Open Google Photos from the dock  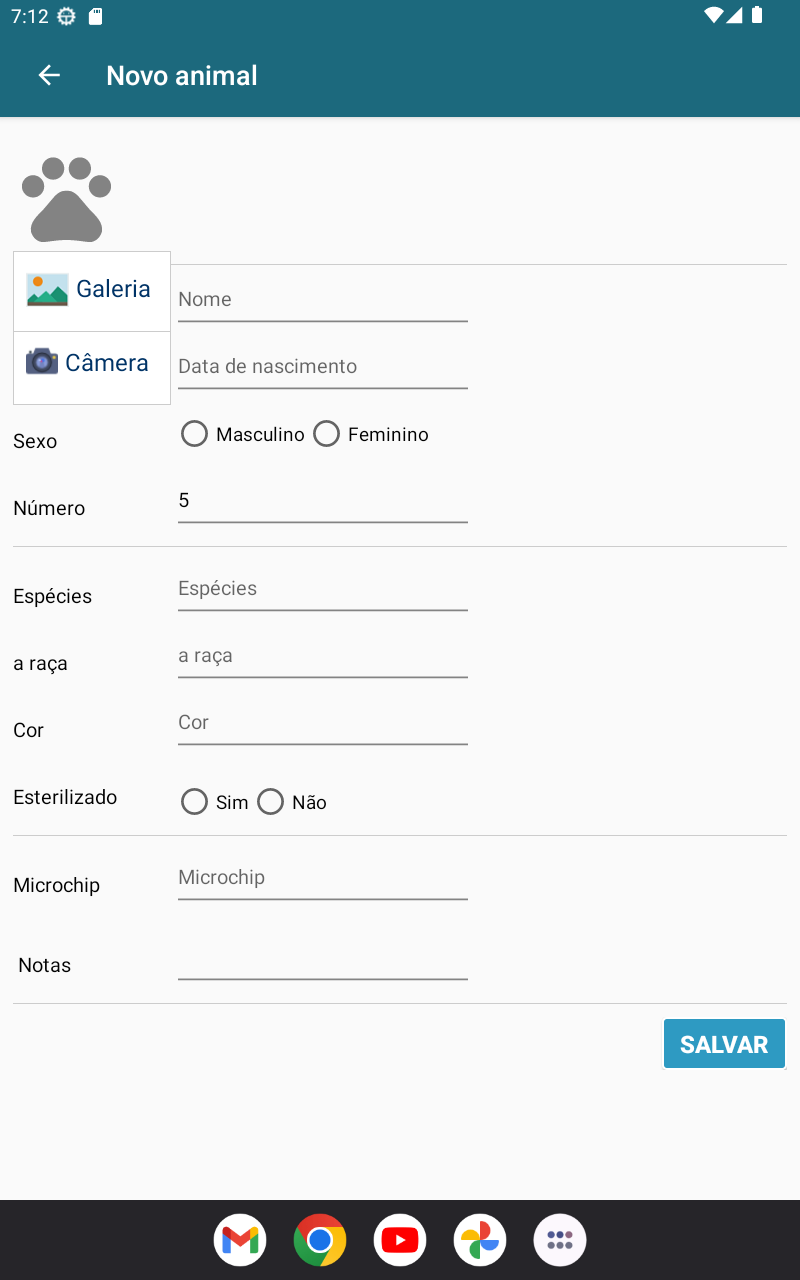pyautogui.click(x=480, y=1240)
